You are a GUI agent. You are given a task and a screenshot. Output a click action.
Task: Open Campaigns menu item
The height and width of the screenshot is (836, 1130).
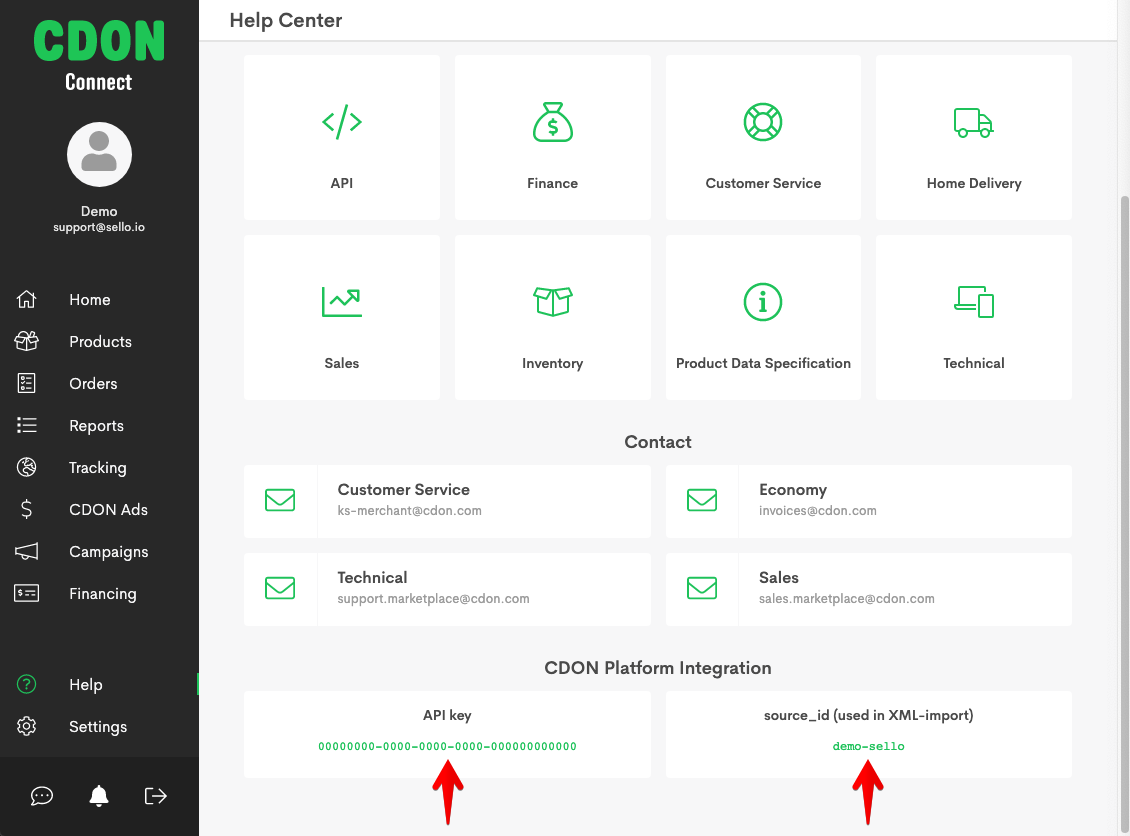click(x=109, y=552)
